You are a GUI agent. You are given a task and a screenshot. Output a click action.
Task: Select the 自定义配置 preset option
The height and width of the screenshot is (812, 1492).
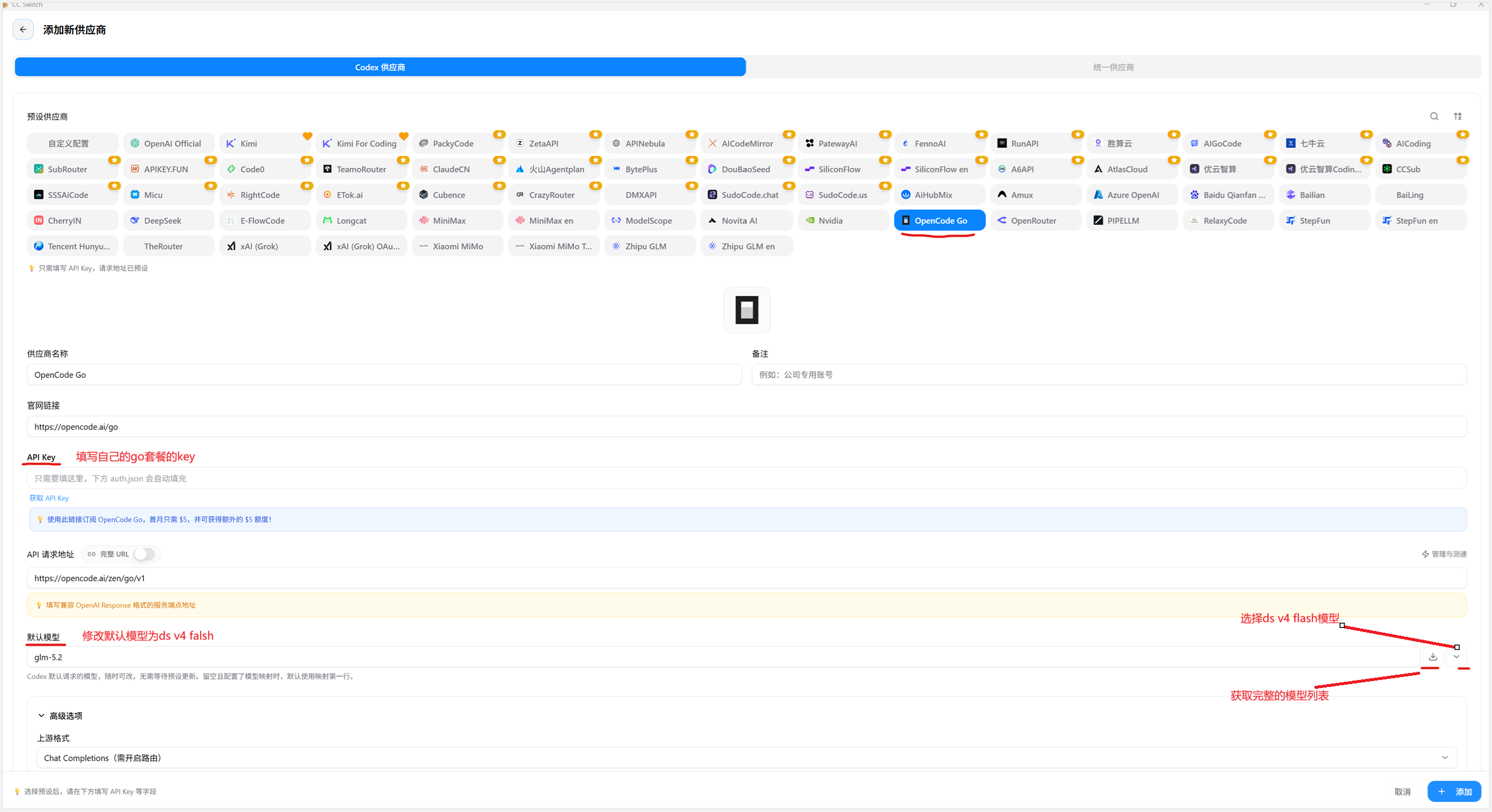click(72, 143)
